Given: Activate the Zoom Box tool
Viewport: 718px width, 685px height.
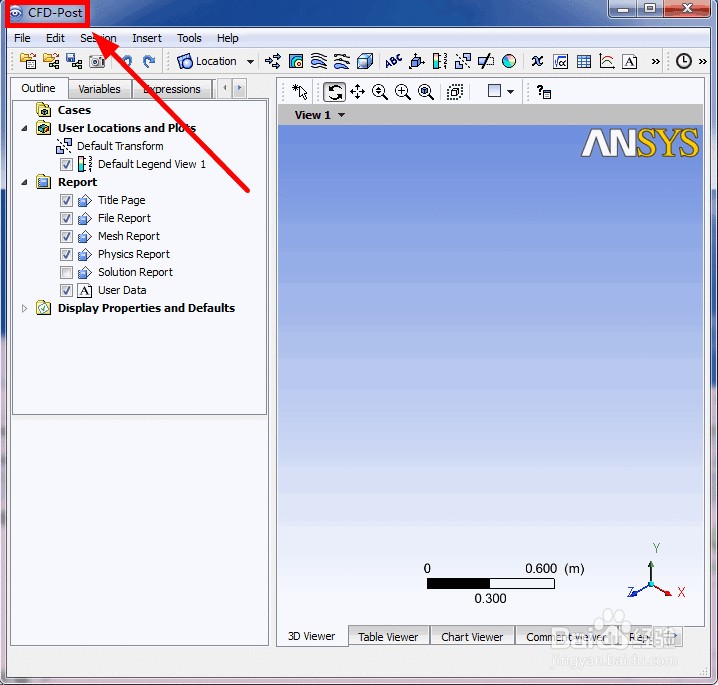Looking at the screenshot, I should pyautogui.click(x=403, y=92).
